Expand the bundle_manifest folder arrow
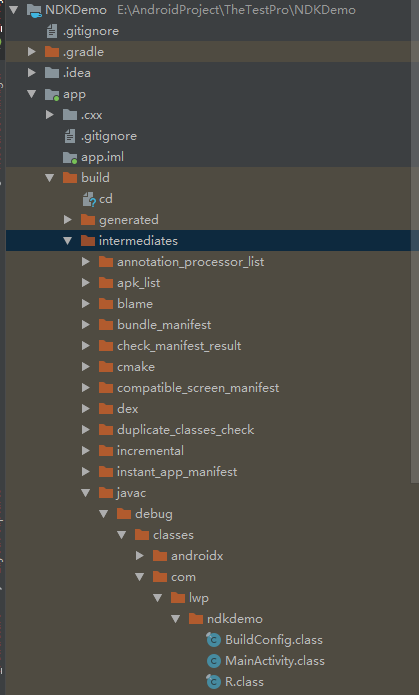 tap(86, 325)
